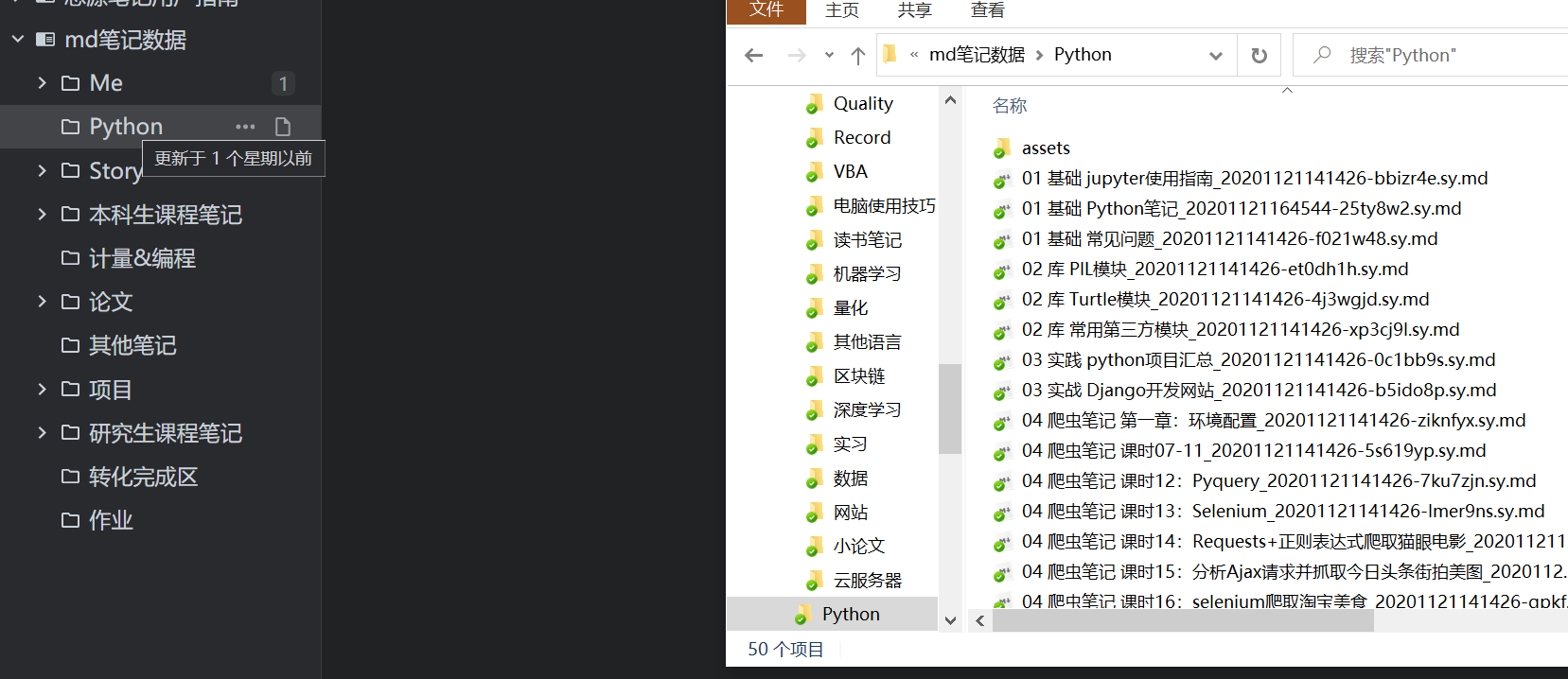Select 电脑使用技巧 in navigation pane

click(x=884, y=206)
